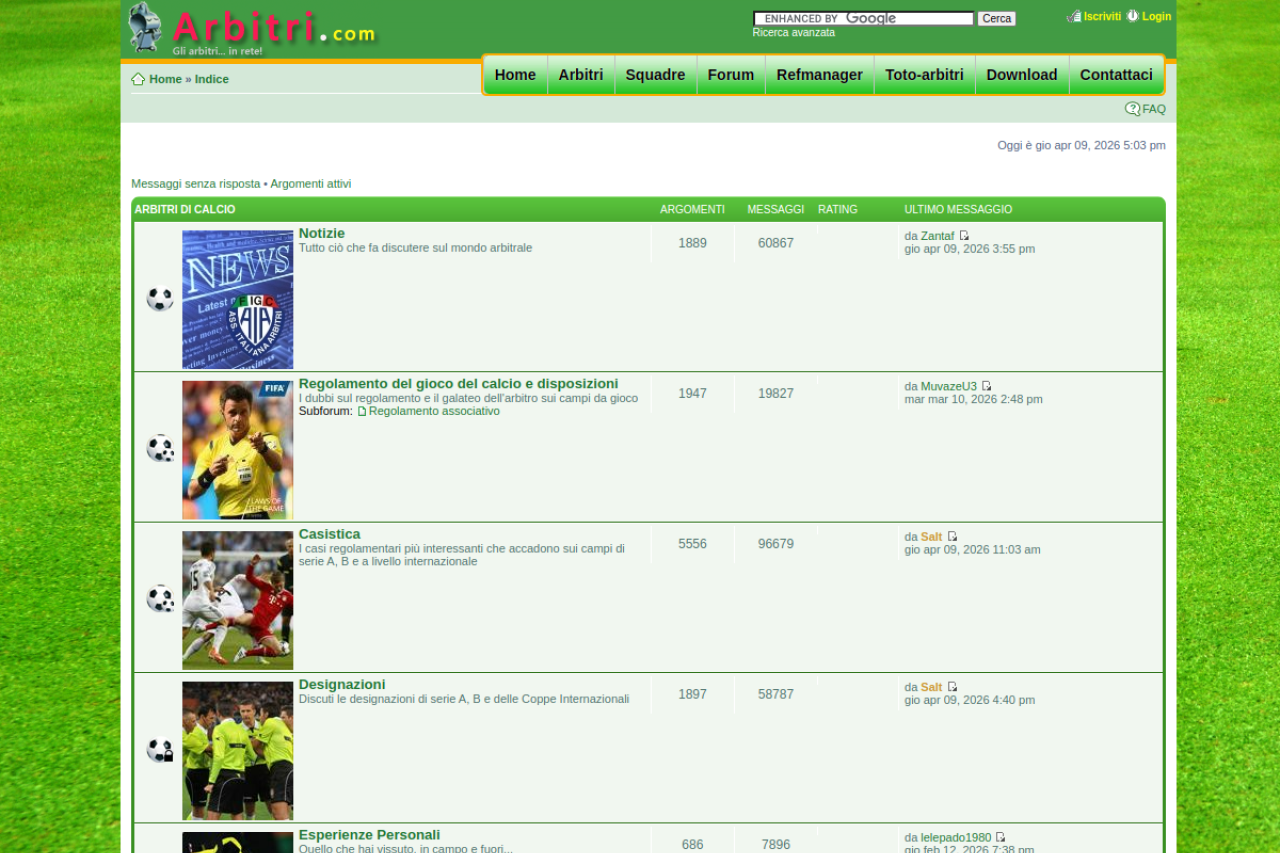View latest post icon next to MuvazeU3

(x=986, y=386)
